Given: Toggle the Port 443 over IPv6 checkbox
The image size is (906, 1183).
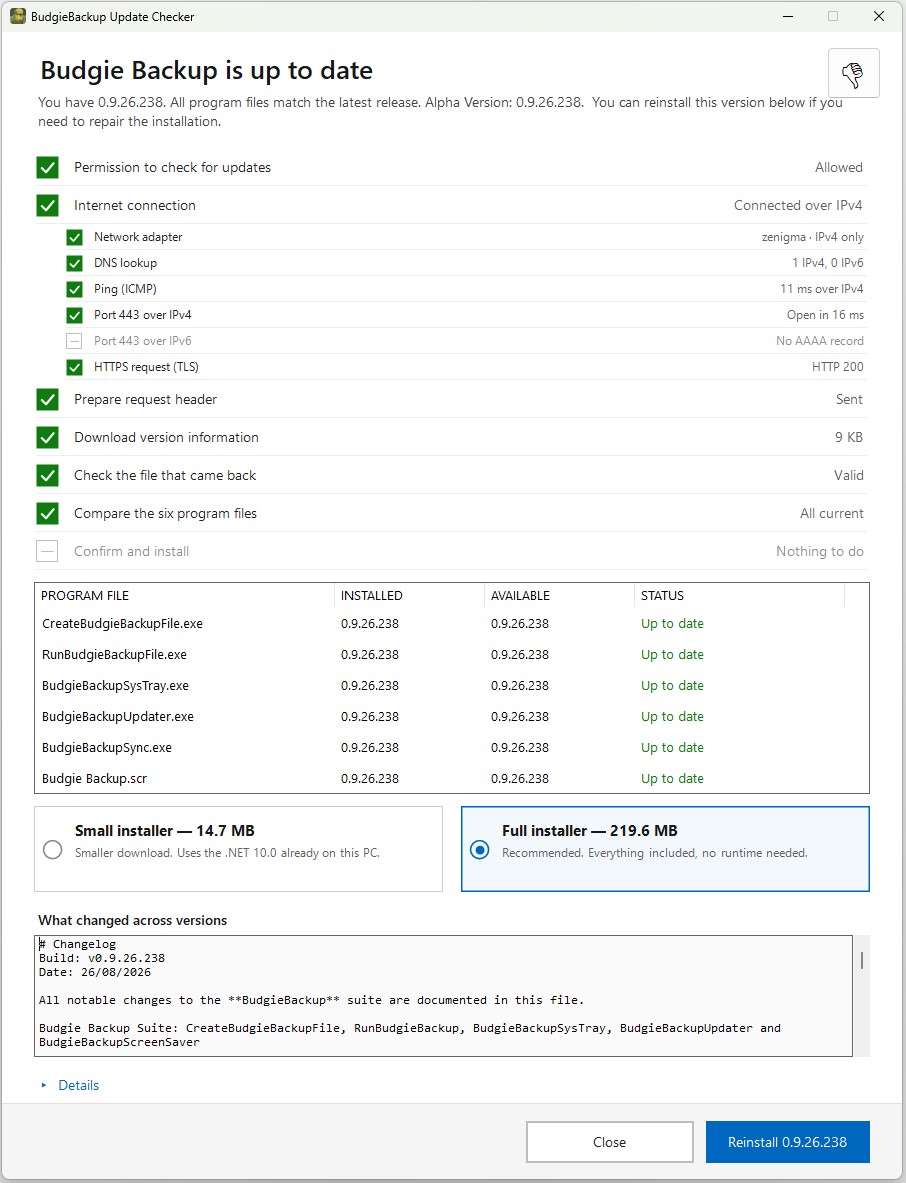Looking at the screenshot, I should click(74, 341).
